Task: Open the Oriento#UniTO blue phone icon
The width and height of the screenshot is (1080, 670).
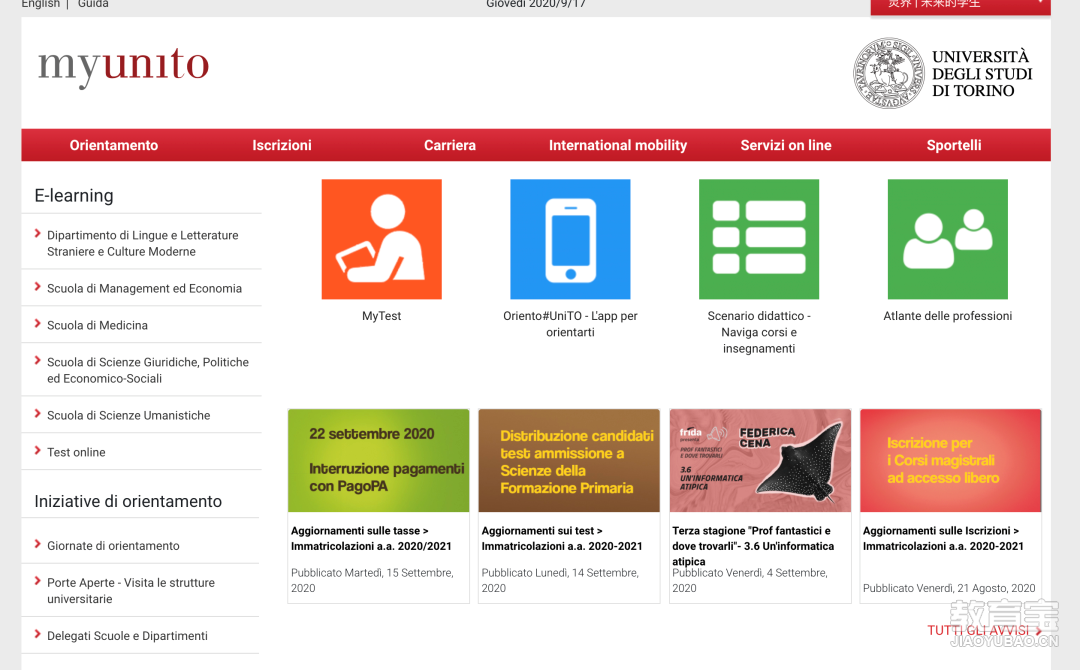Action: point(570,239)
